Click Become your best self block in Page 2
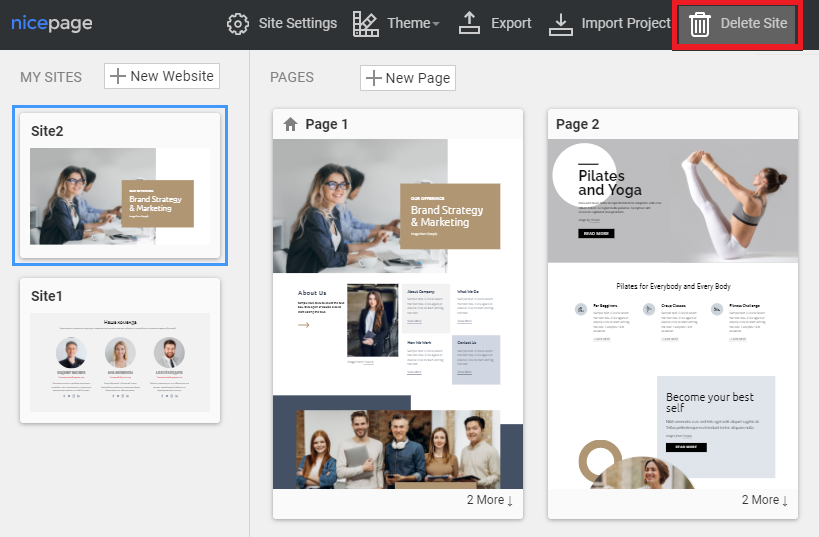Viewport: 819px width, 537px height. coord(716,427)
